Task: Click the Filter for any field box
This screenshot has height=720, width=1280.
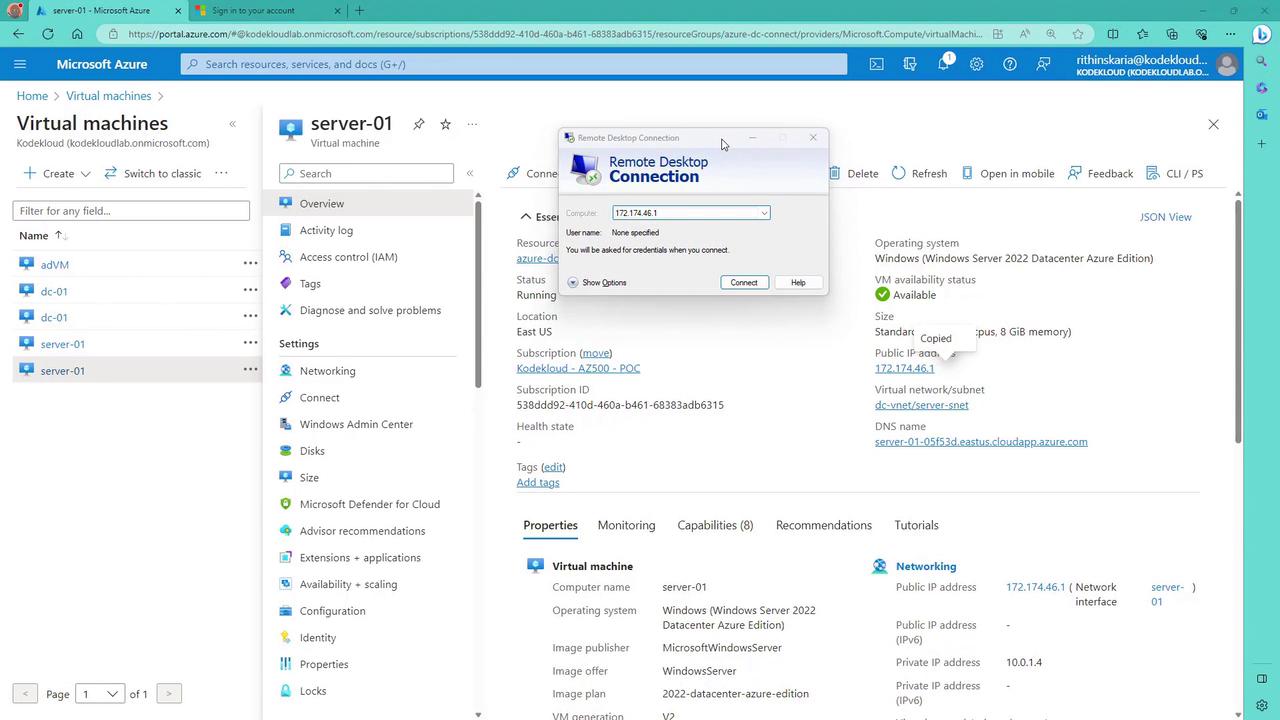Action: click(x=131, y=211)
